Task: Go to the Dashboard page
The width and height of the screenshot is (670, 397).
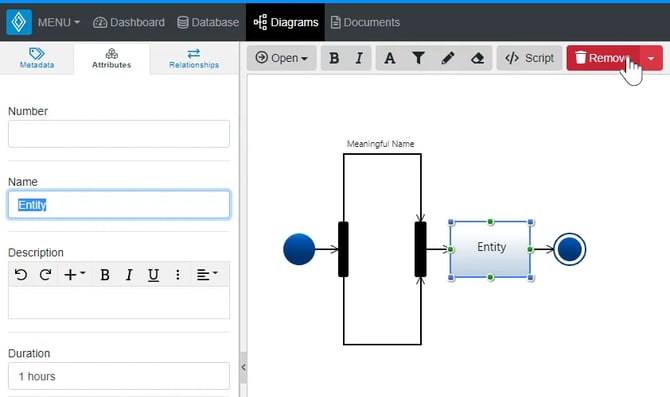Action: [x=129, y=22]
